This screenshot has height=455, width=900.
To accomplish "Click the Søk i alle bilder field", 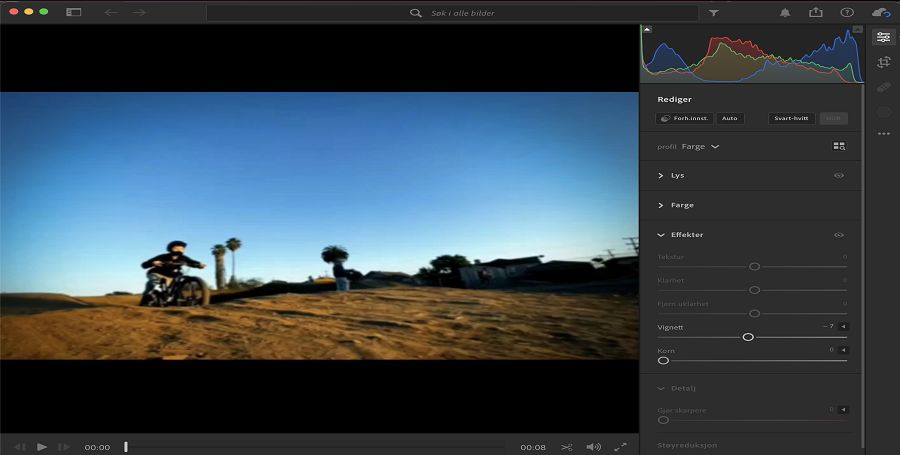I will (452, 13).
